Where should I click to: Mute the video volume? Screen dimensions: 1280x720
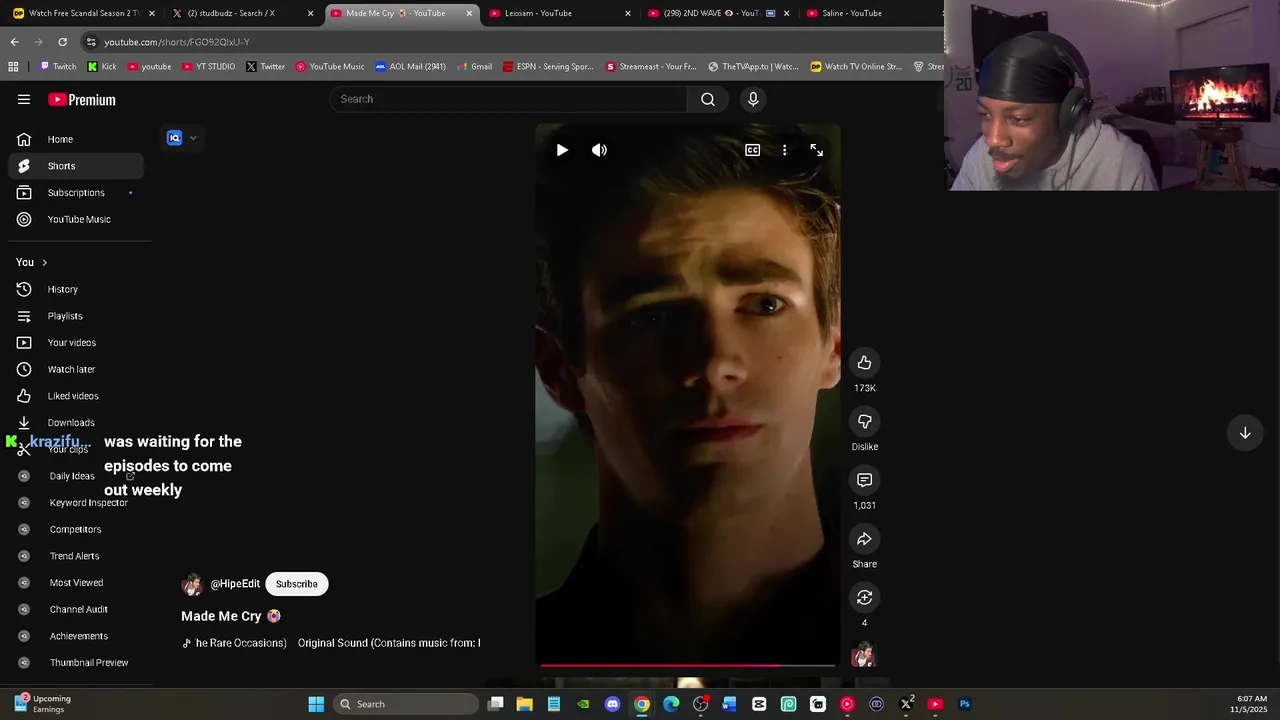coord(599,150)
